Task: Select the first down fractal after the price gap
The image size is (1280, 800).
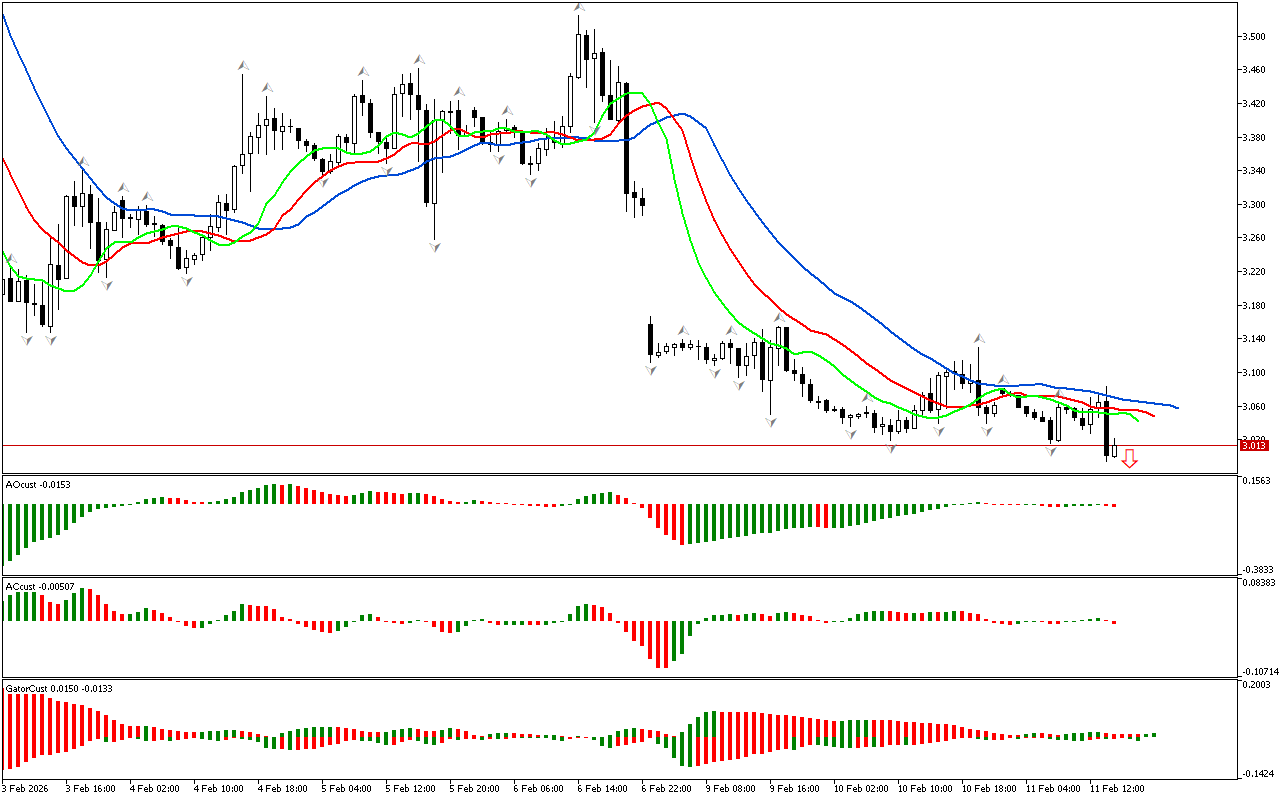Action: pos(651,369)
